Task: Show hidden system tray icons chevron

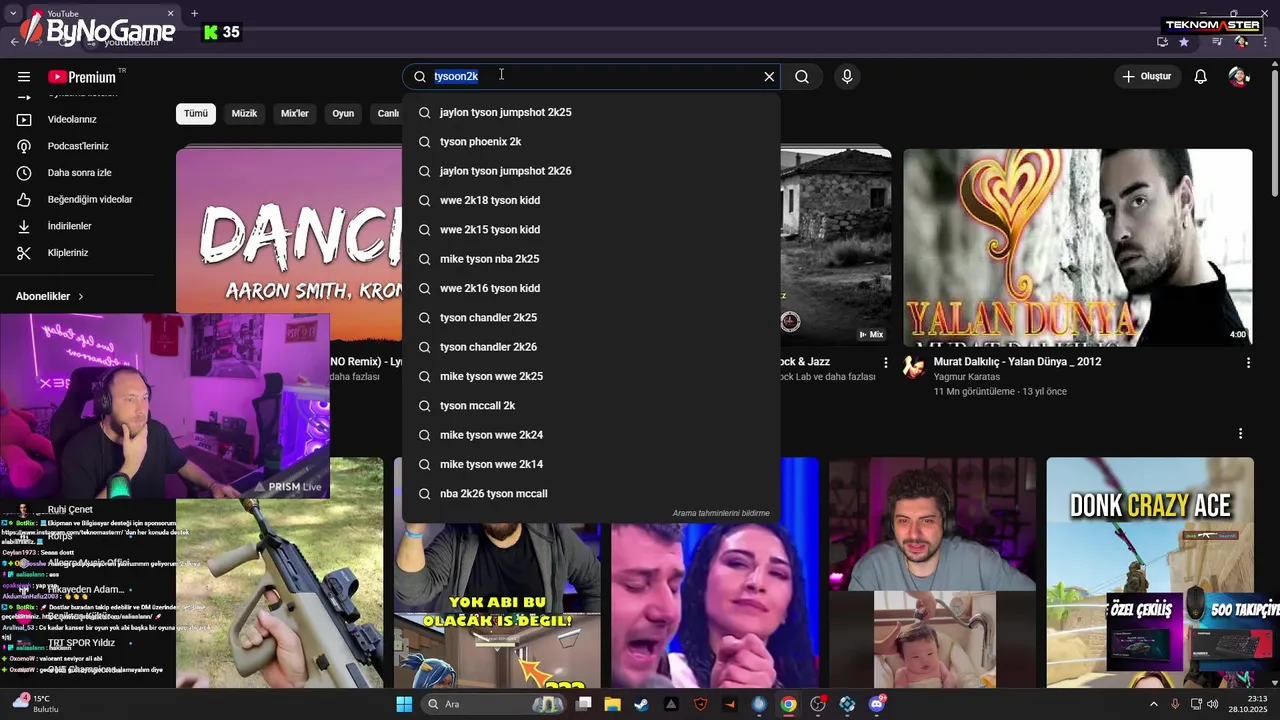Action: click(1155, 704)
